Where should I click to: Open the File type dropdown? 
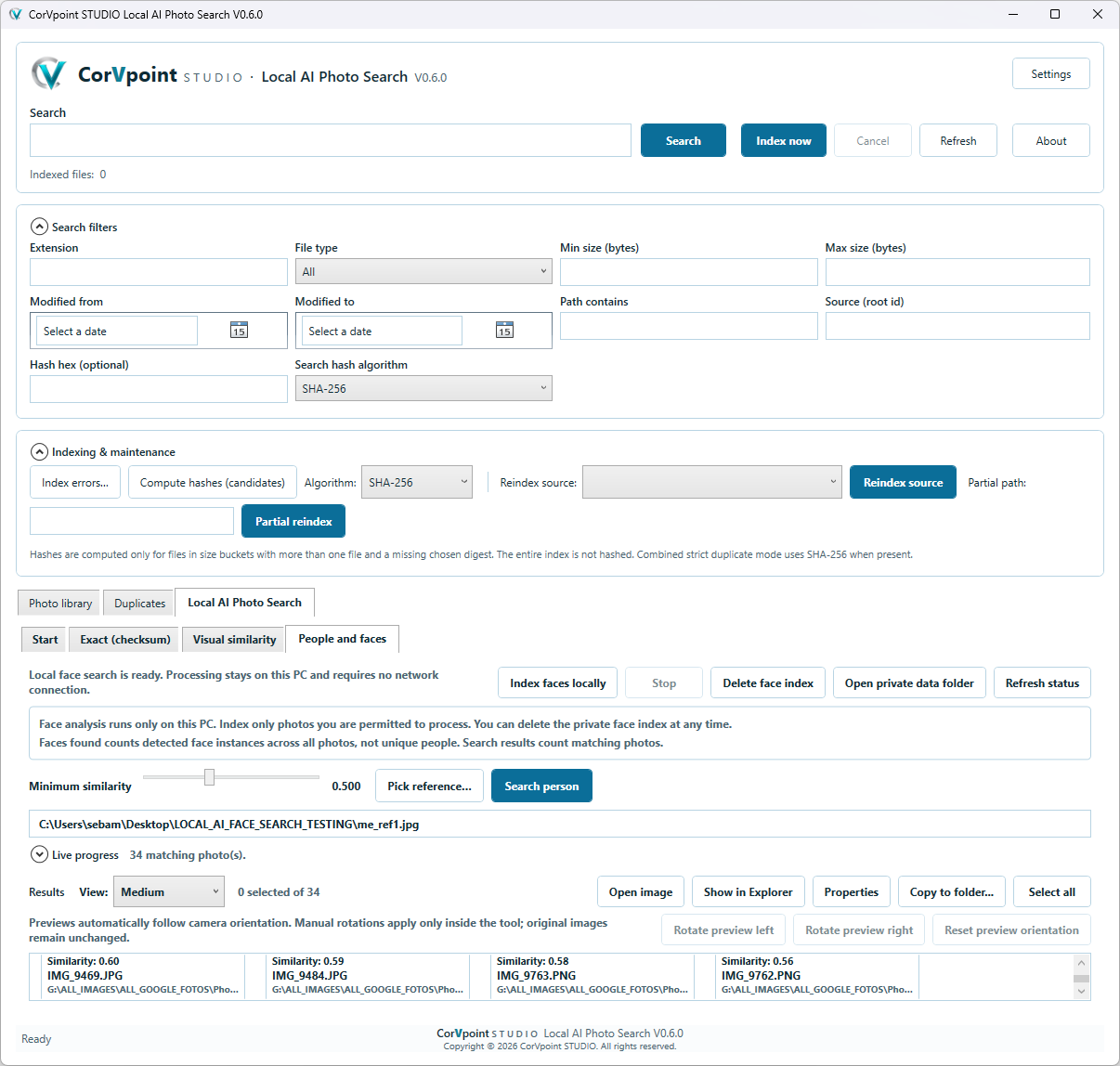[x=423, y=271]
